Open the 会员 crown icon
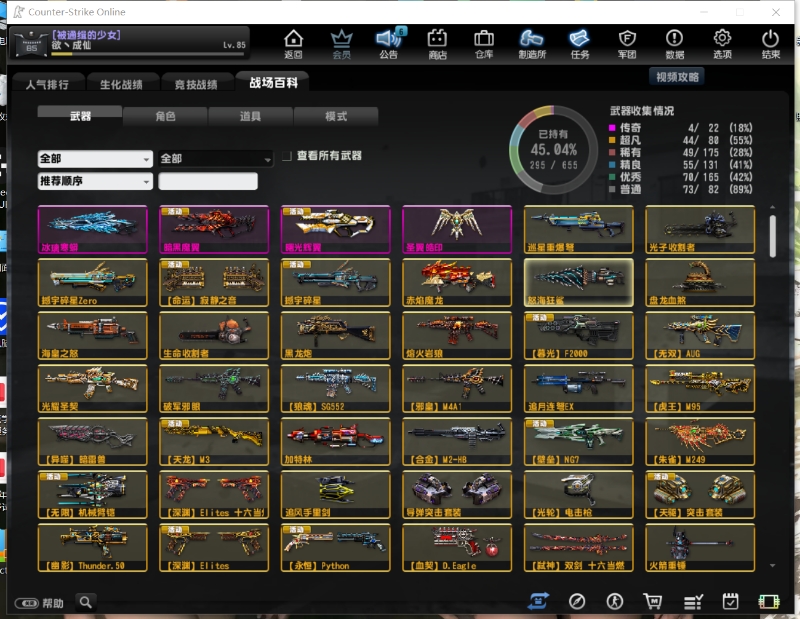The height and width of the screenshot is (619, 800). point(341,44)
